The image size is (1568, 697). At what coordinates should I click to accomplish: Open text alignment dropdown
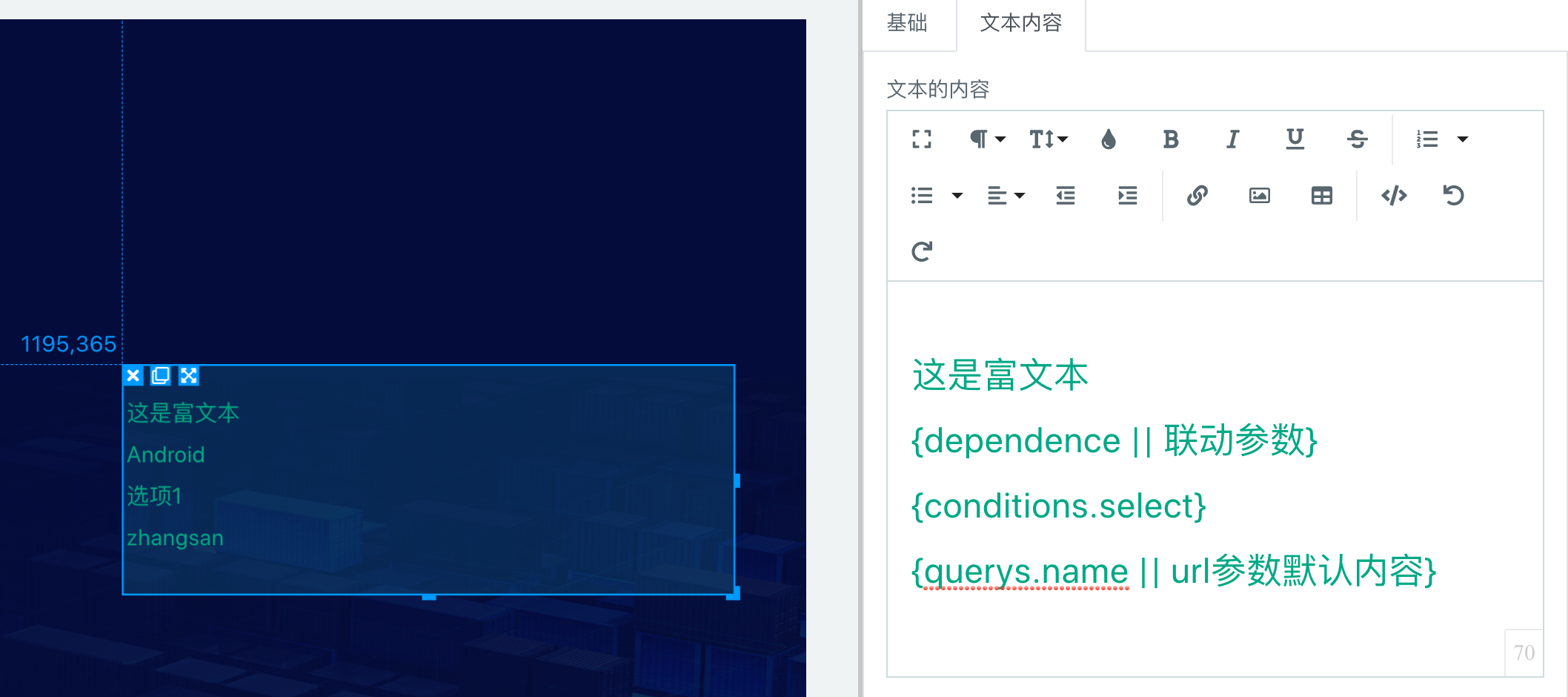(1006, 196)
